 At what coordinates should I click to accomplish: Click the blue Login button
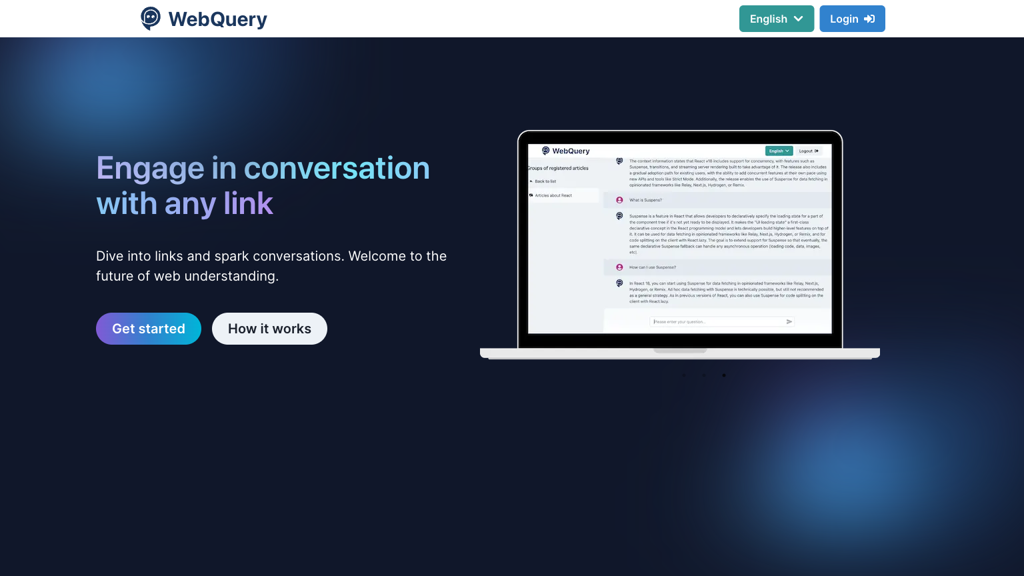click(x=852, y=19)
